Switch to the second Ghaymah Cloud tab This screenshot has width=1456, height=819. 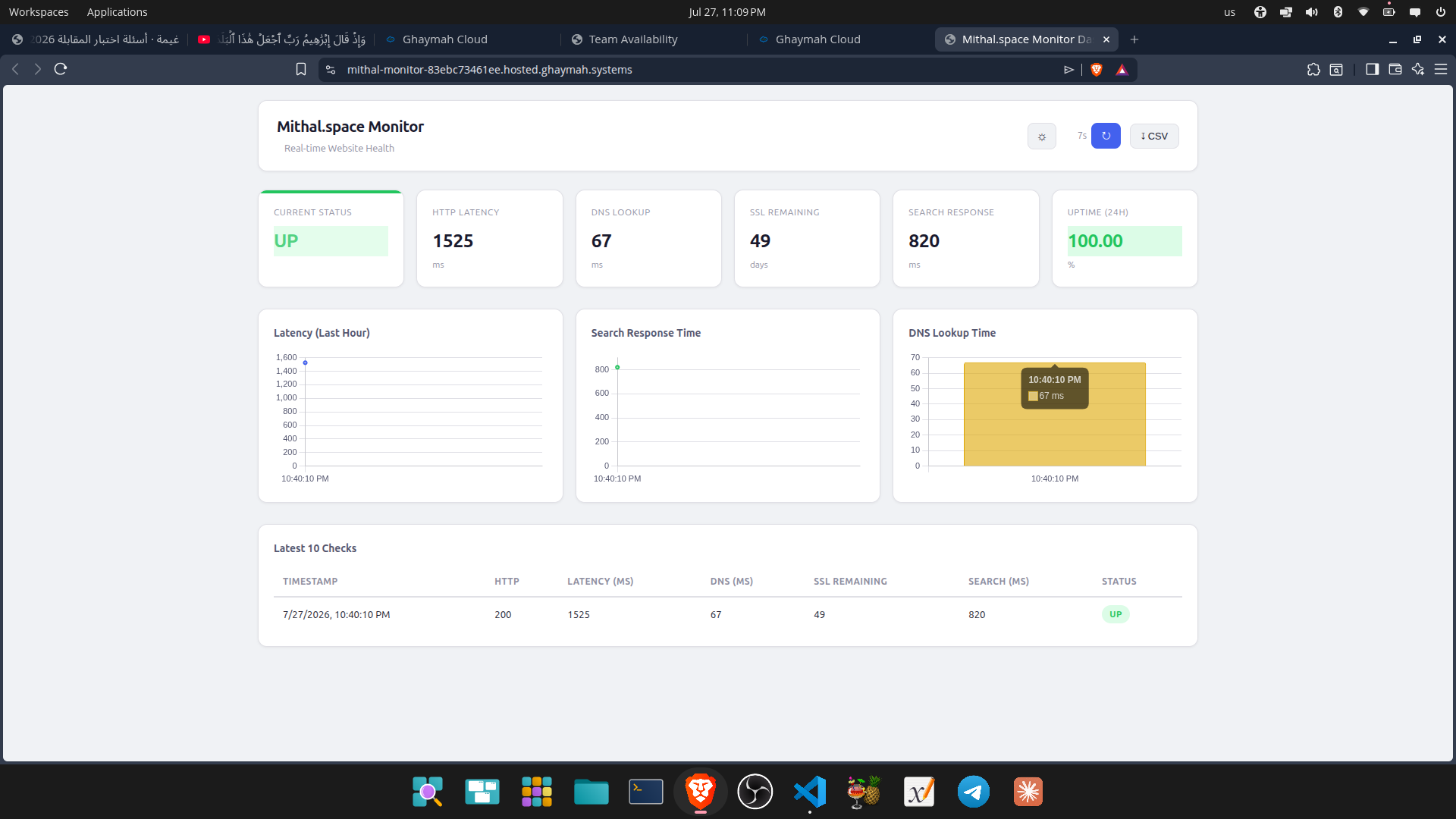pyautogui.click(x=840, y=39)
